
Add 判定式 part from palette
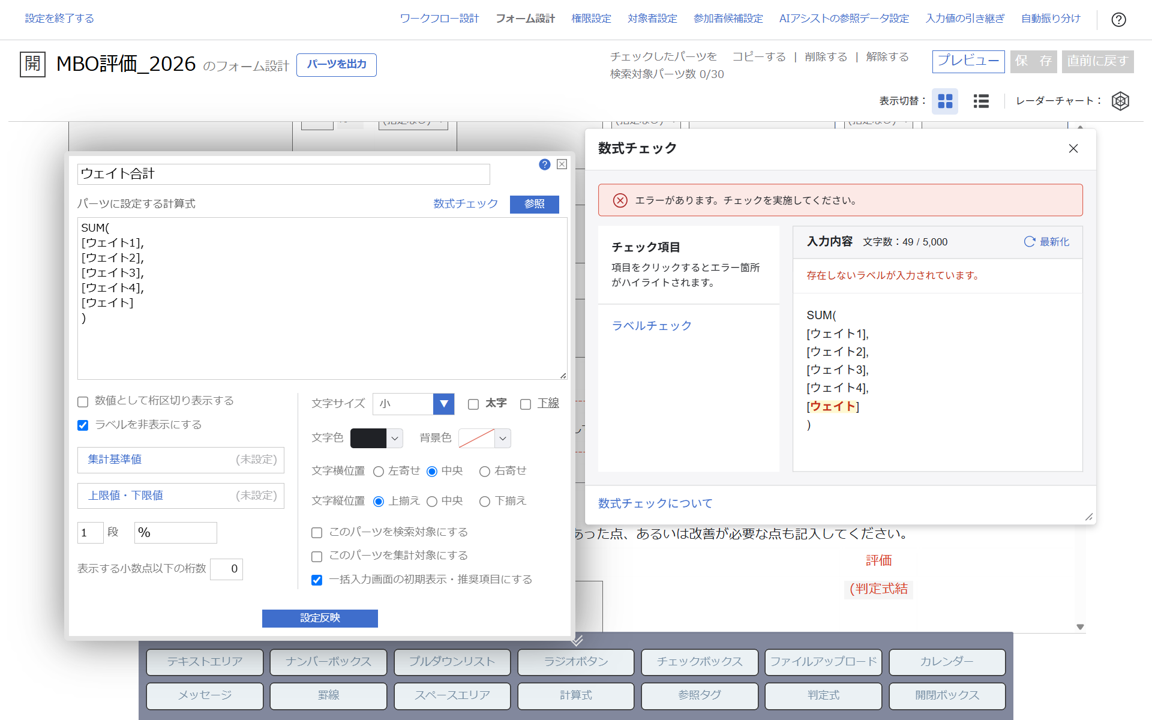click(824, 695)
